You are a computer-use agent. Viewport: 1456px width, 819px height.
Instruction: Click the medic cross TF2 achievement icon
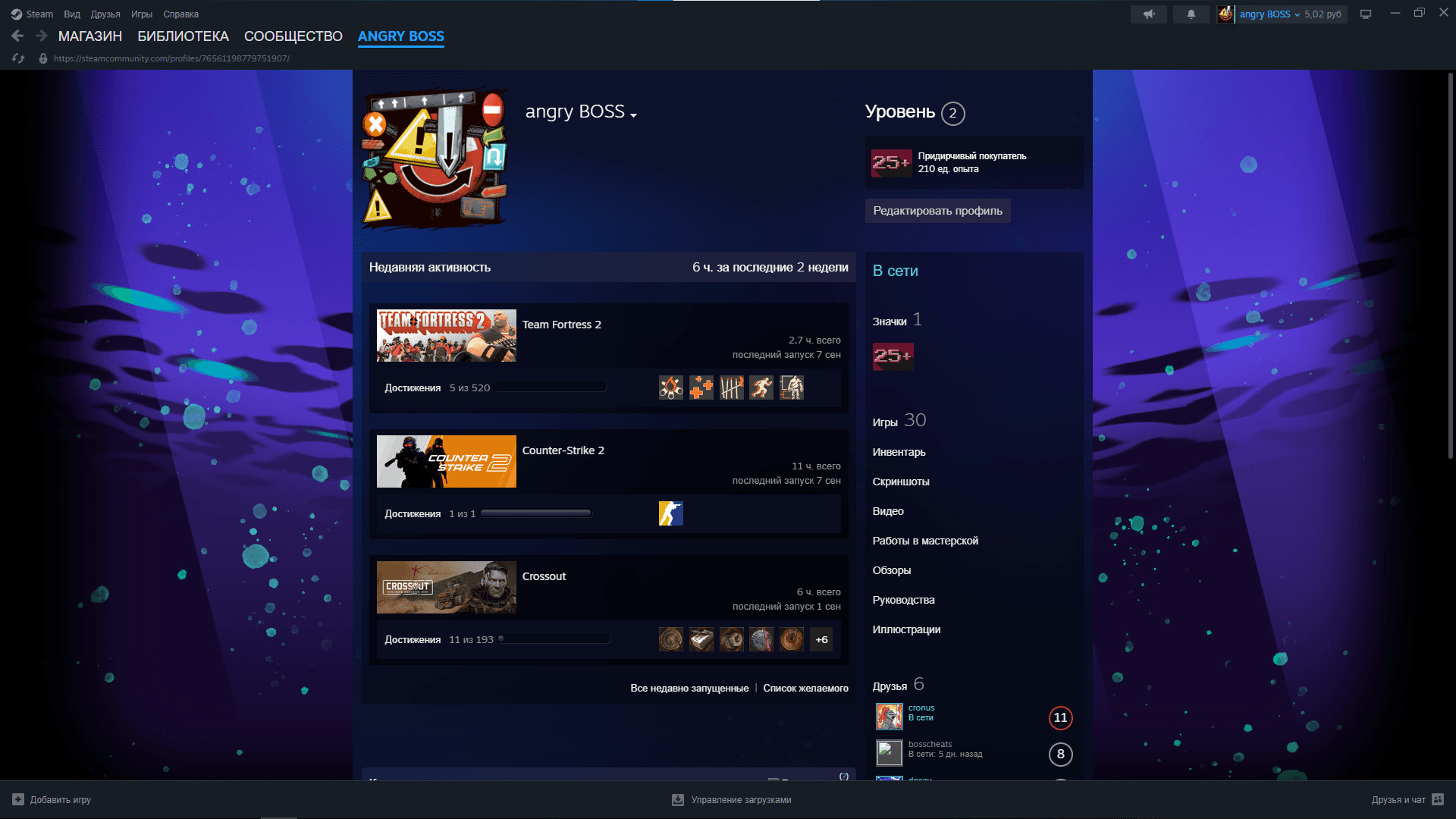pos(701,388)
